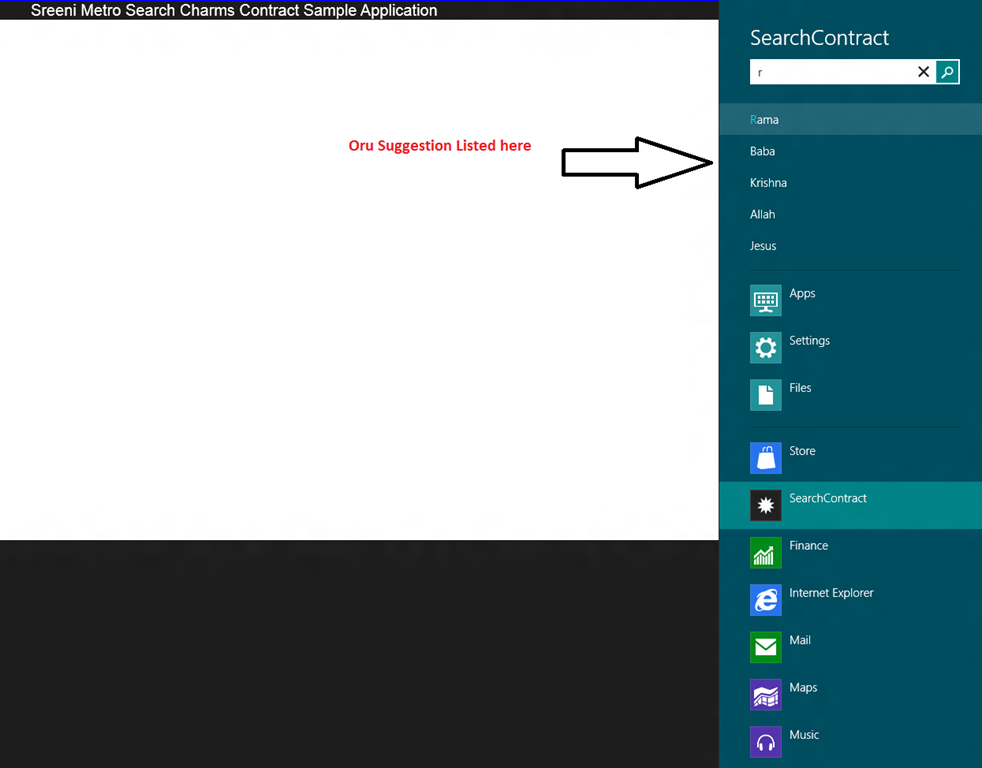Open the Finance chart icon
Viewport: 982px width, 768px height.
click(765, 553)
